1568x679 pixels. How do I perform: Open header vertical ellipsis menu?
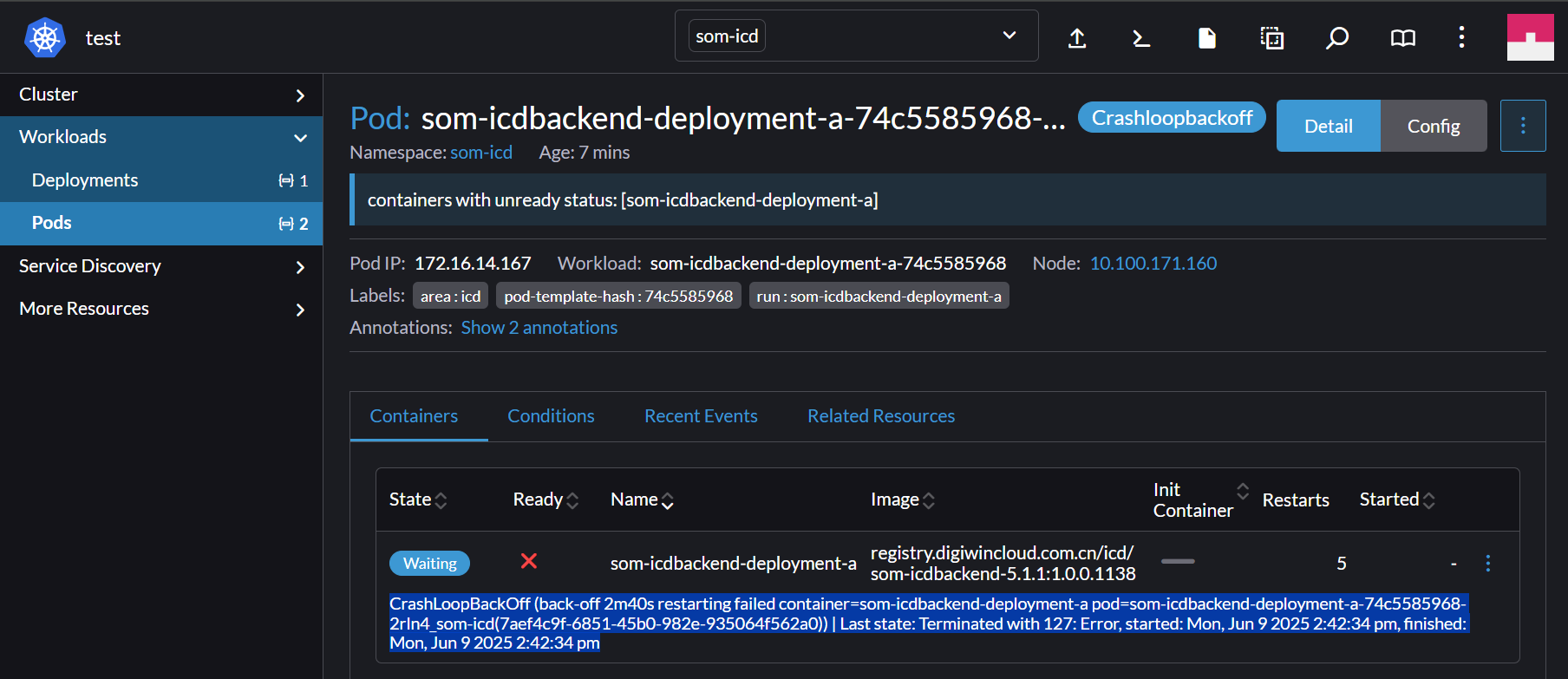[1461, 37]
